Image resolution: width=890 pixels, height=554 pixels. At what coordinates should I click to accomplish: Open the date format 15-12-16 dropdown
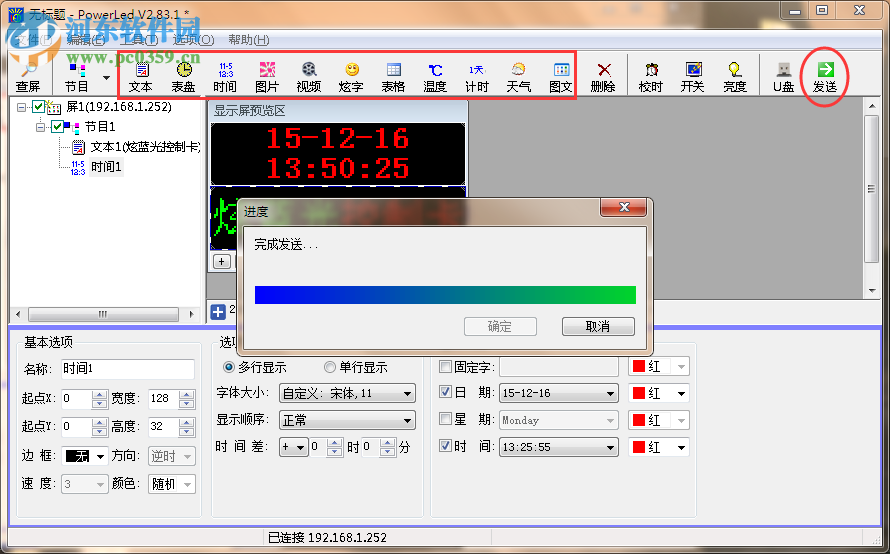559,393
